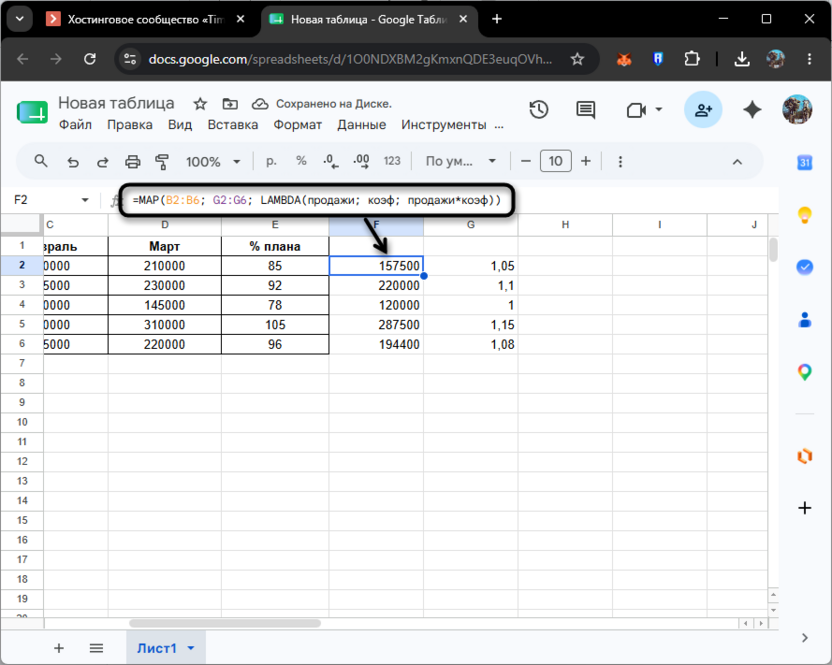Open the search menus magnifier tool
Image resolution: width=832 pixels, height=665 pixels.
[41, 161]
